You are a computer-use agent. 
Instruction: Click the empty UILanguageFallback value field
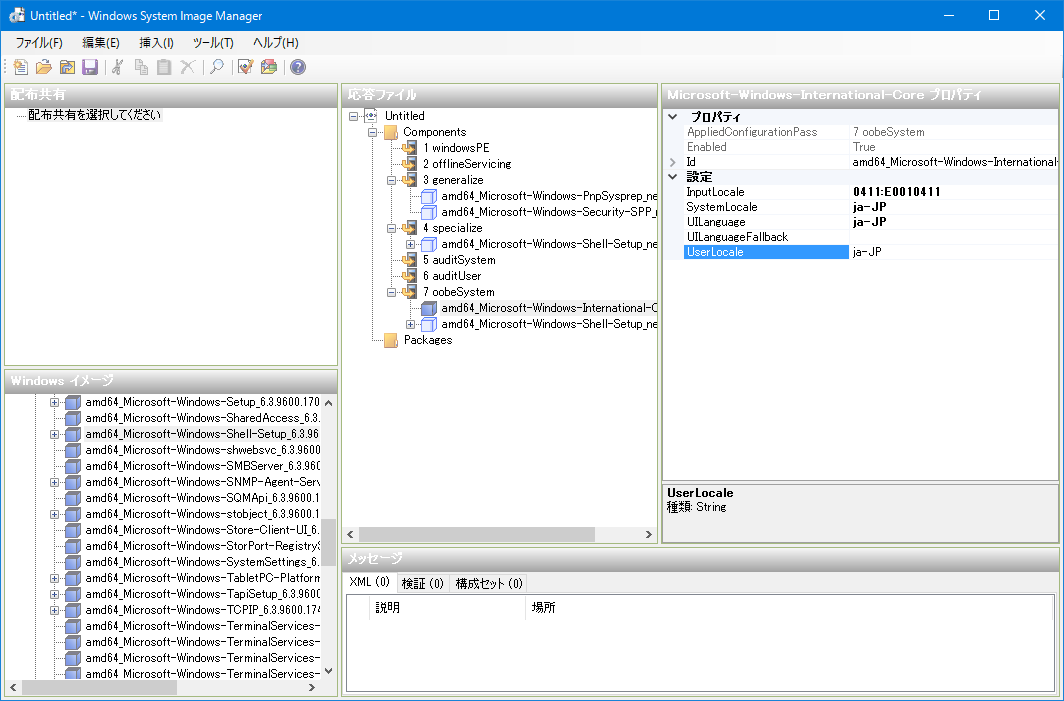point(953,237)
